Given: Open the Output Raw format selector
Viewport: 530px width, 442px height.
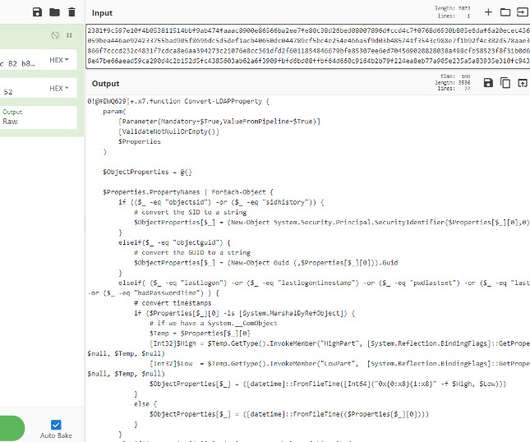Looking at the screenshot, I should [38, 117].
